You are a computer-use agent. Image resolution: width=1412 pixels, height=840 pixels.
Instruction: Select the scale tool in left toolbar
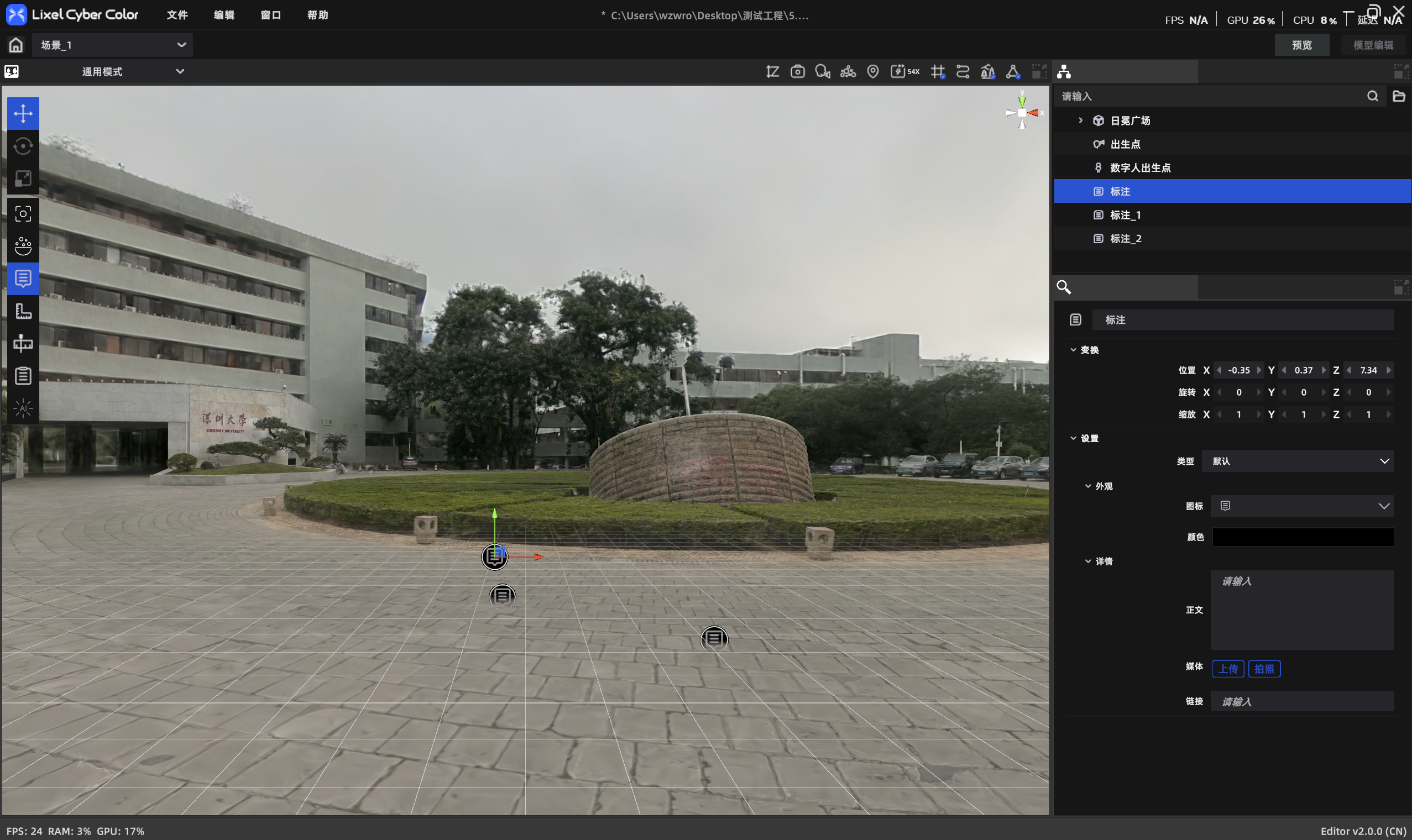click(x=23, y=179)
